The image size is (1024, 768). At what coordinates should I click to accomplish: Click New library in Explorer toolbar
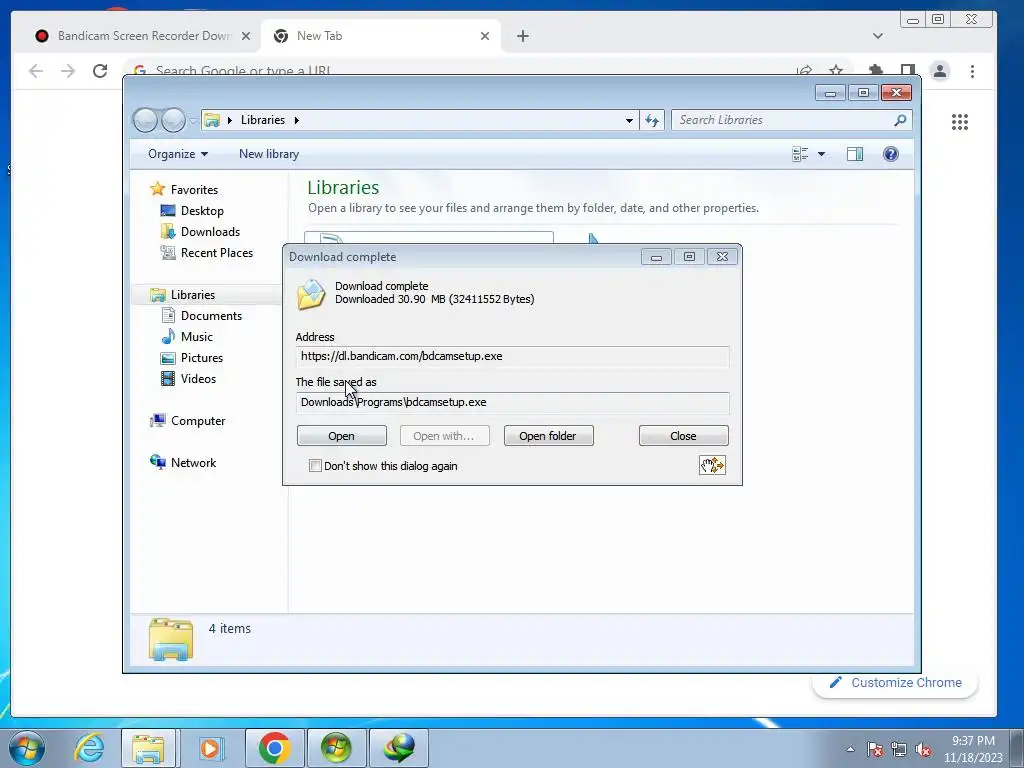[x=269, y=154]
